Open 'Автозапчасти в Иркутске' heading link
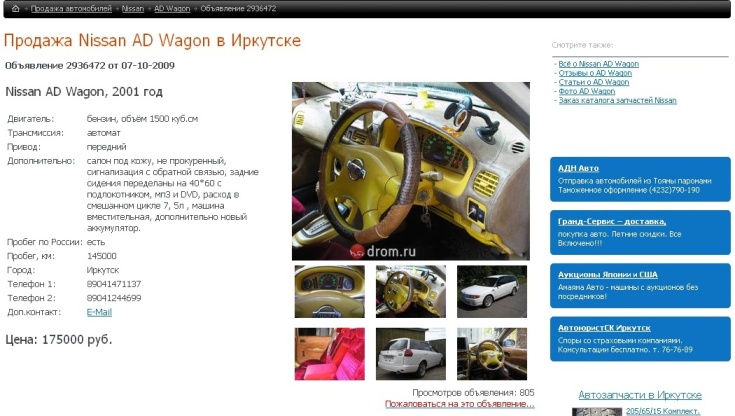Screen dimensions: 735x416 [640, 395]
